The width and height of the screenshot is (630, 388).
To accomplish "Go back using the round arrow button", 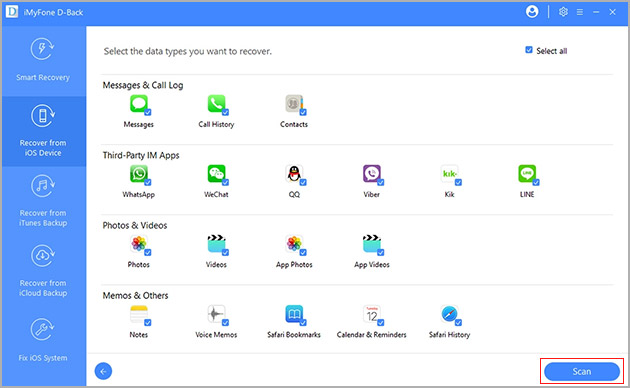I will coord(103,371).
